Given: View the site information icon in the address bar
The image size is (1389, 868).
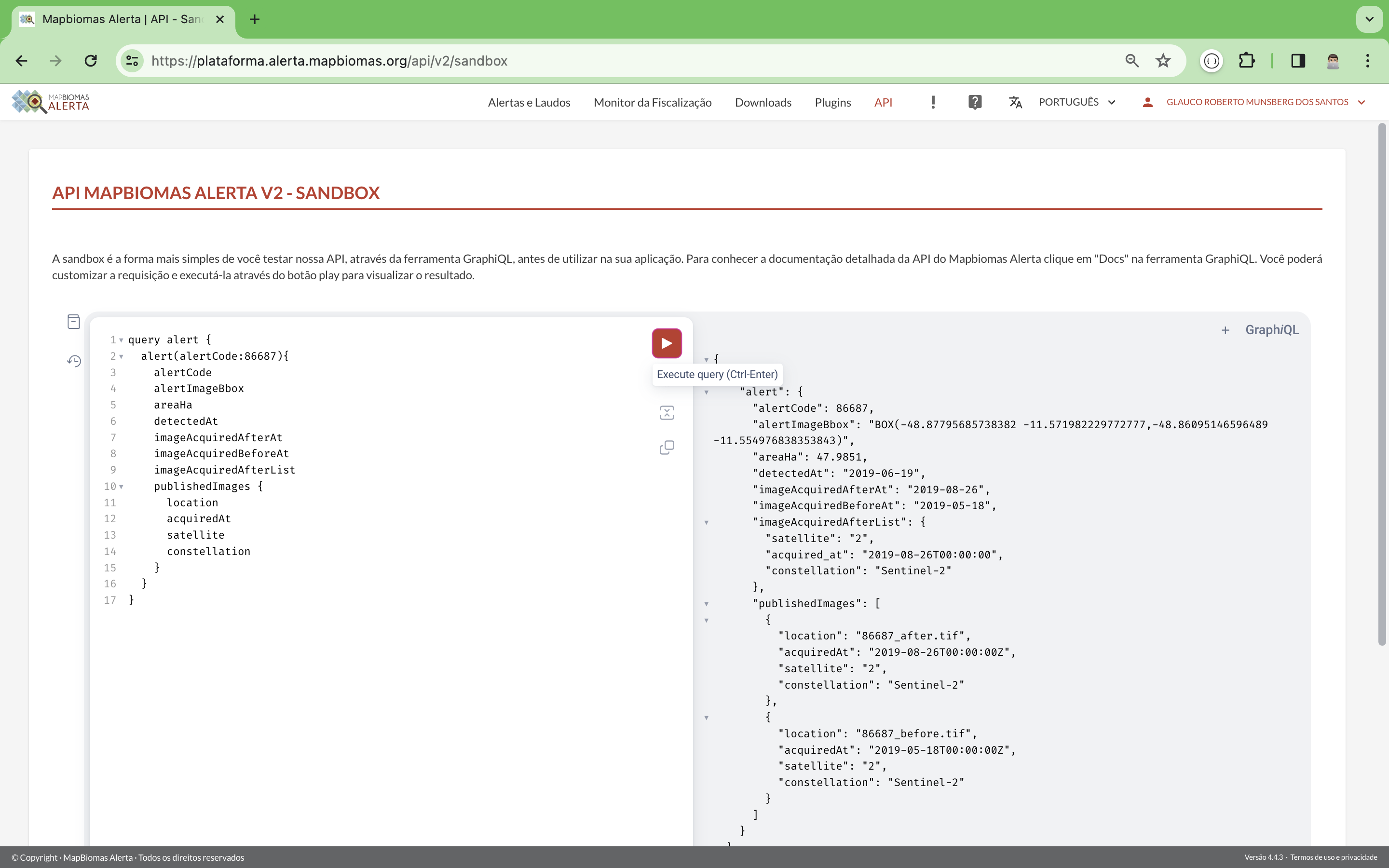Looking at the screenshot, I should point(132,61).
